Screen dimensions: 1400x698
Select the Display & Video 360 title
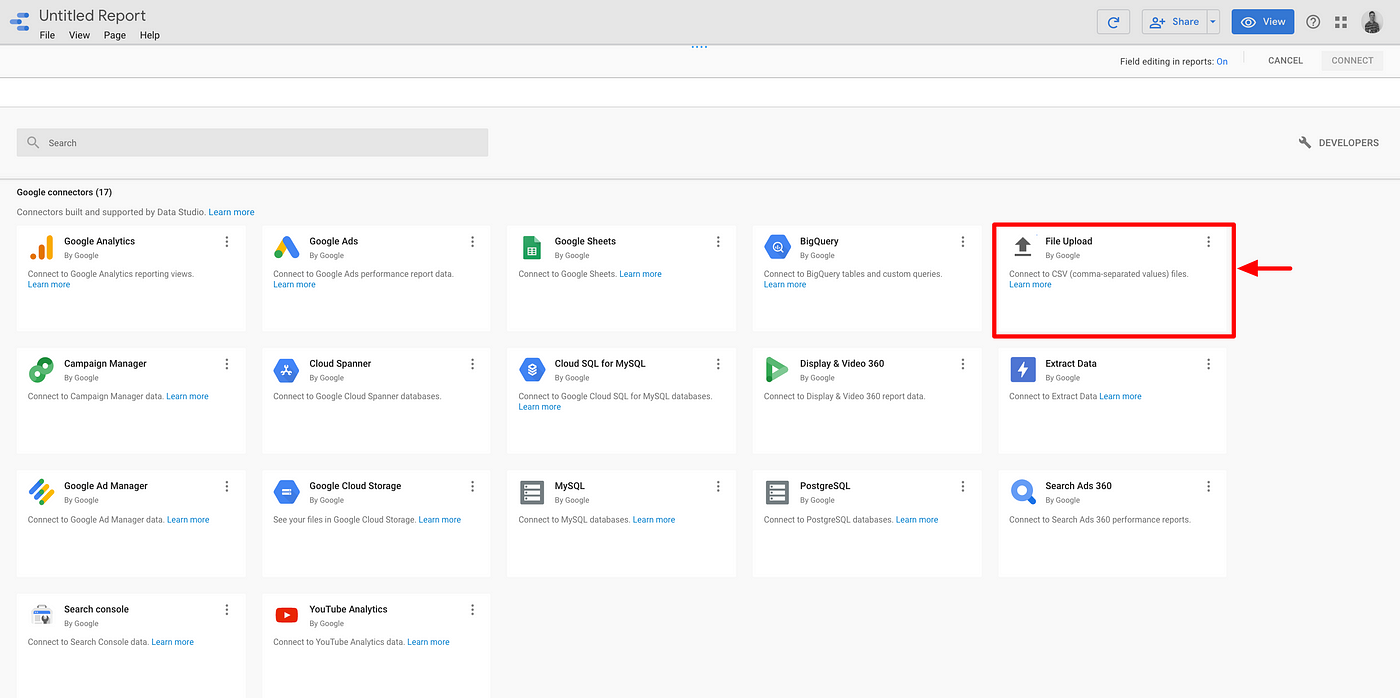pyautogui.click(x=842, y=363)
